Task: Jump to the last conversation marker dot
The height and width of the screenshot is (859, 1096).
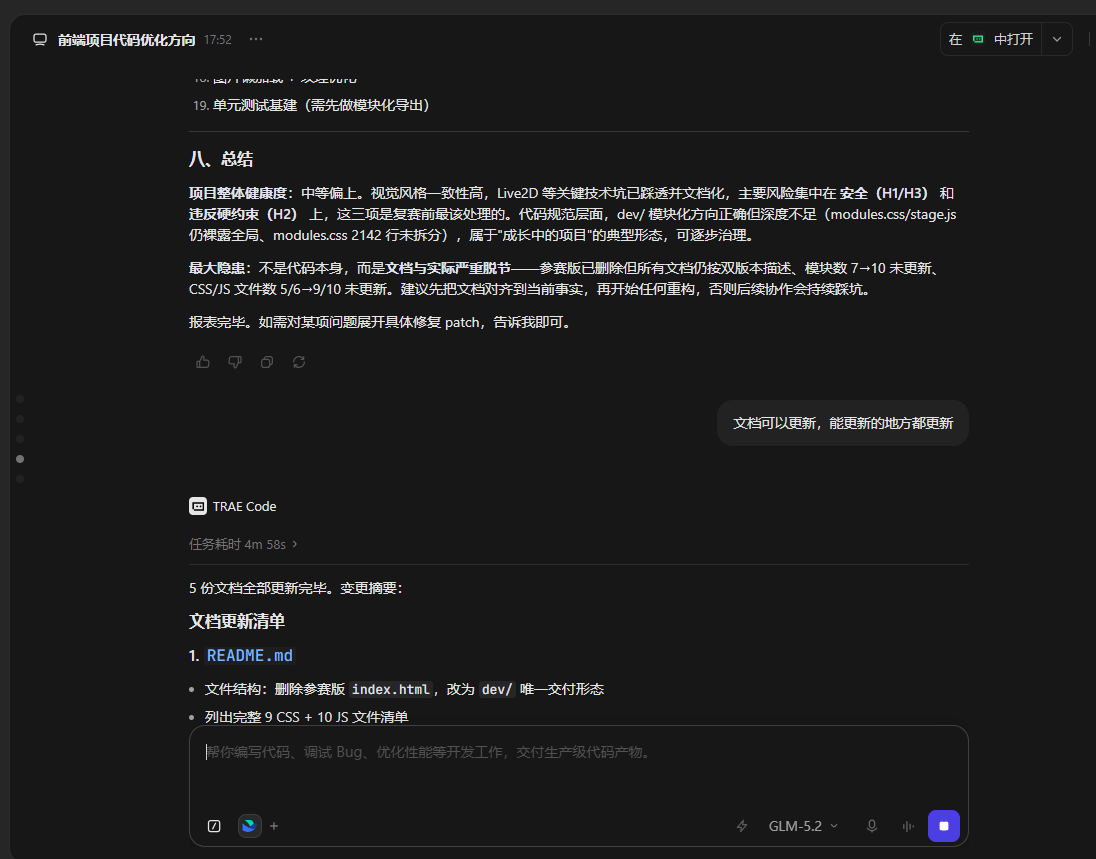Action: click(x=20, y=479)
